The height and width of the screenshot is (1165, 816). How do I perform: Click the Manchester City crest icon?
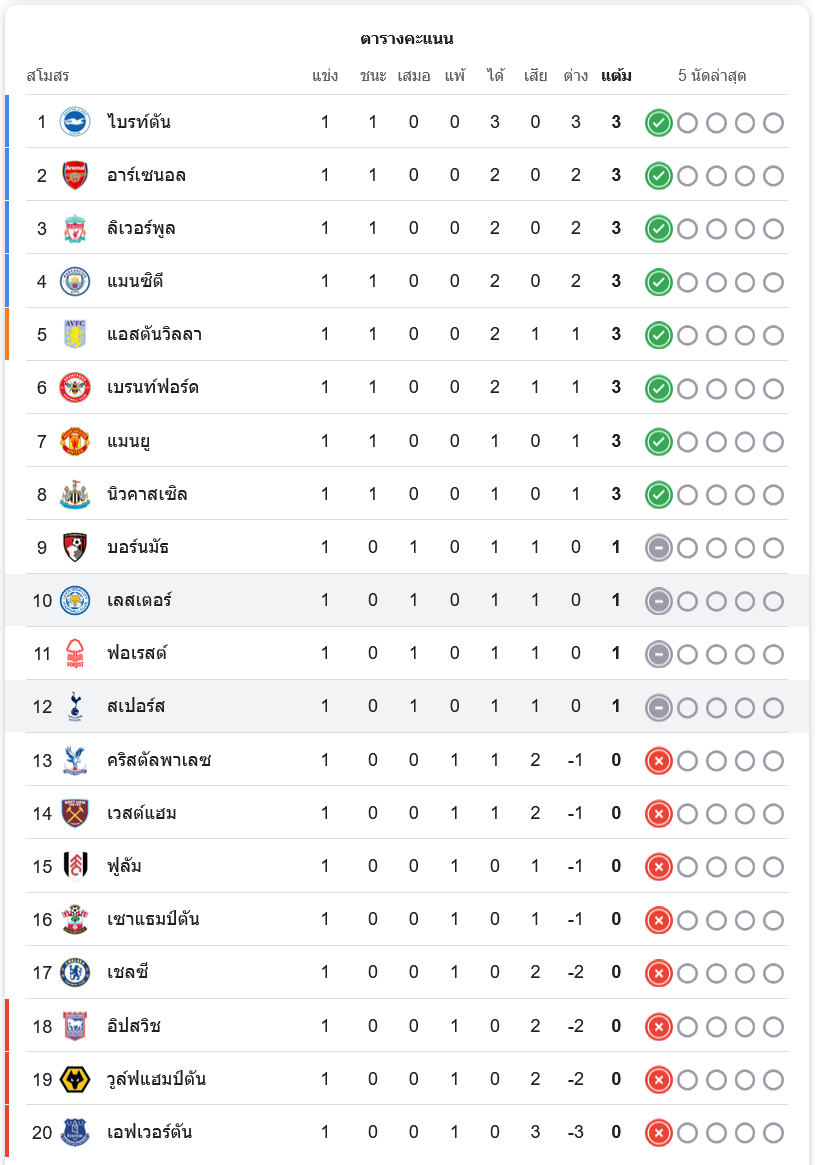75,281
